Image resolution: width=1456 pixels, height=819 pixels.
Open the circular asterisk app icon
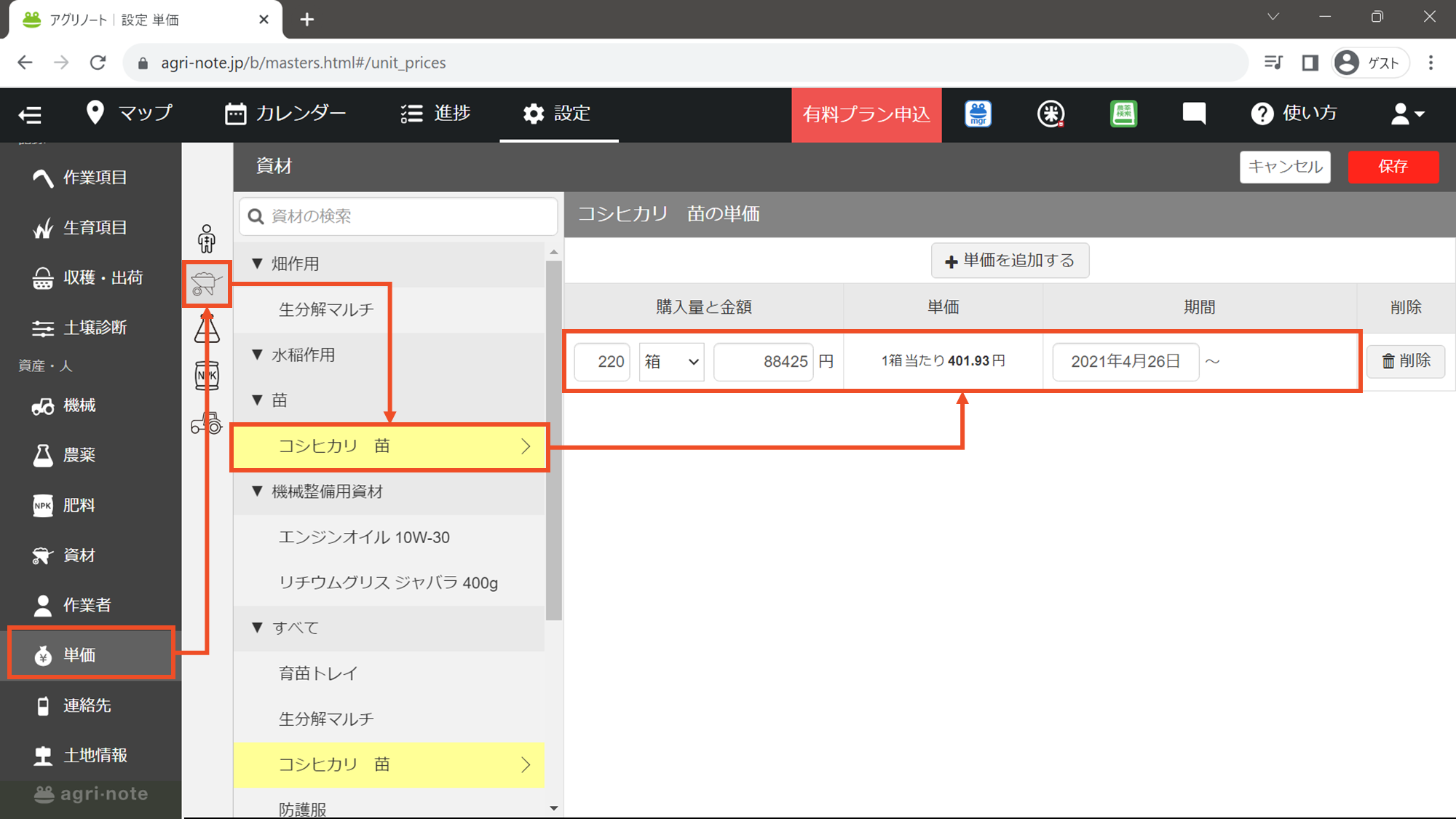pos(1051,114)
